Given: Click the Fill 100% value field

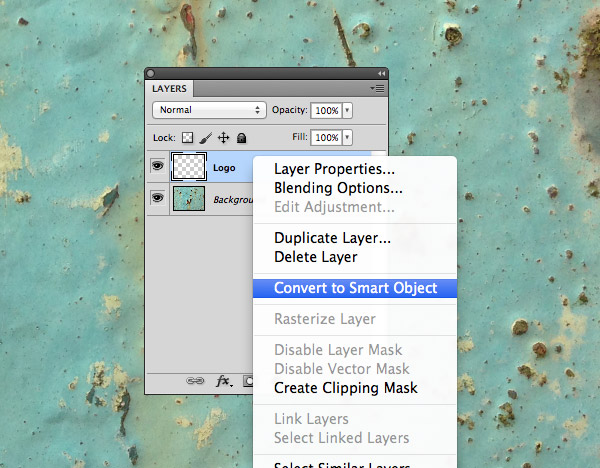Looking at the screenshot, I should 326,137.
